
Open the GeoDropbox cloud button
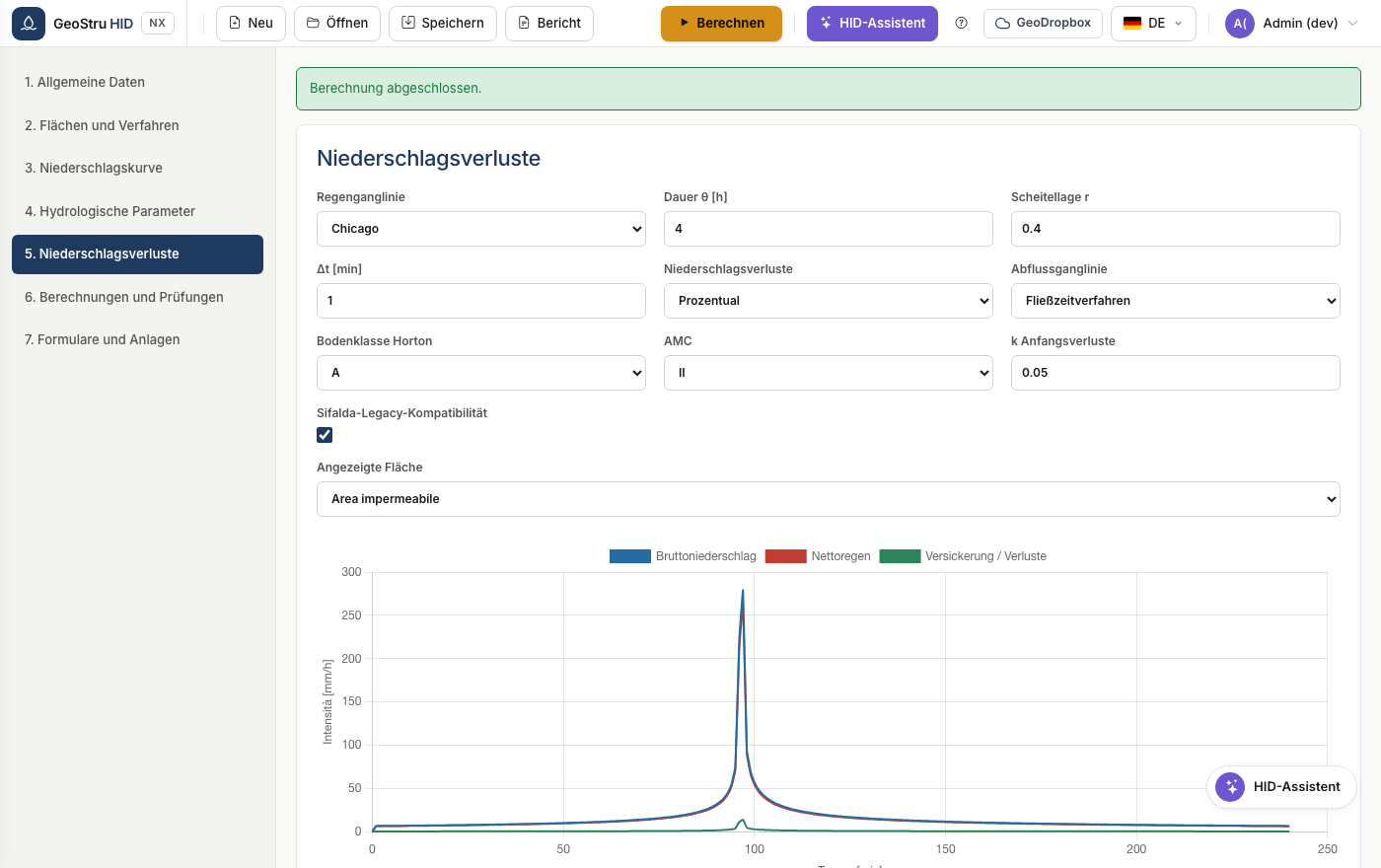1044,23
